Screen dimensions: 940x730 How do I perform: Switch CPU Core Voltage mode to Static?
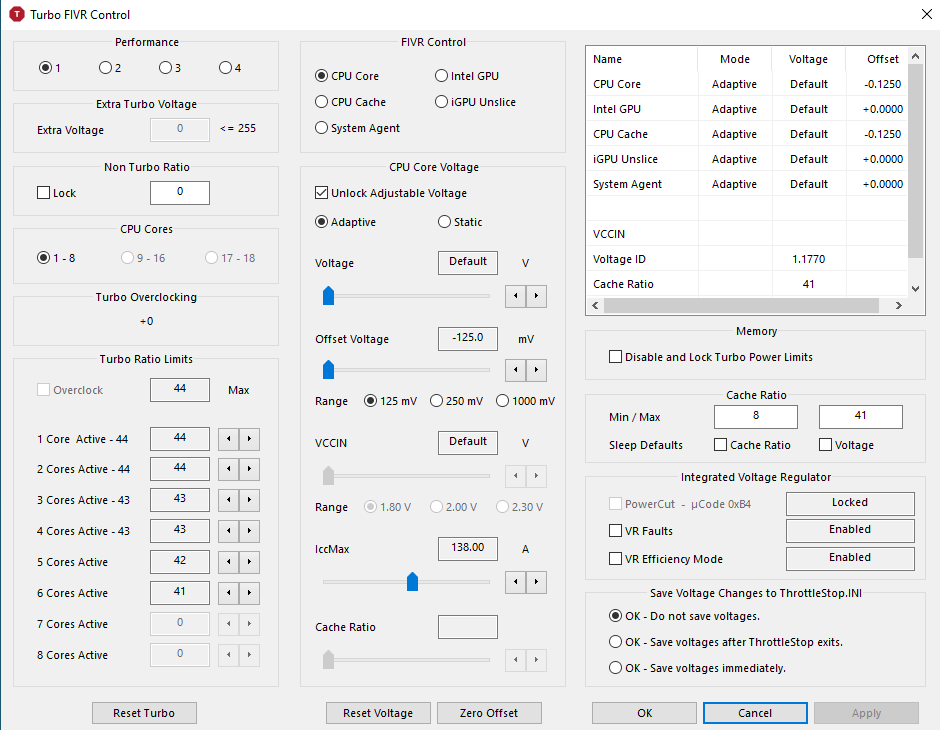460,222
